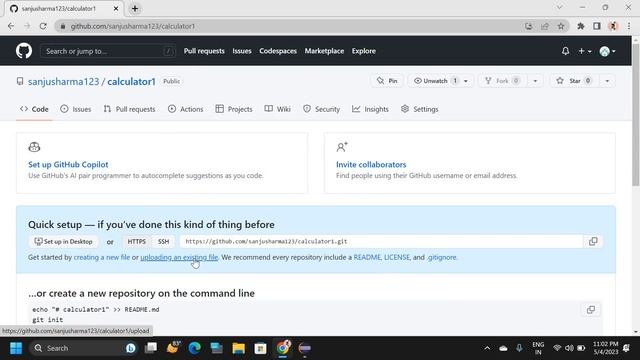Click Set up in Desktop button

[63, 242]
